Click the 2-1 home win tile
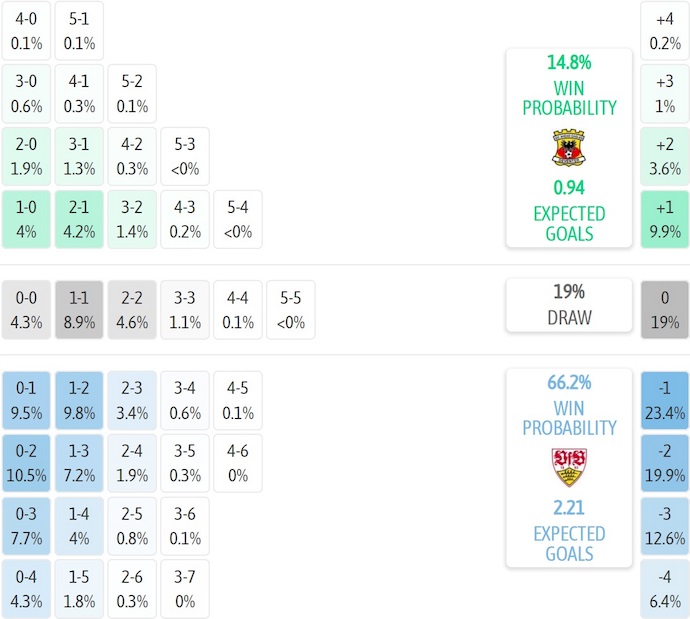This screenshot has height=619, width=690. pyautogui.click(x=79, y=219)
